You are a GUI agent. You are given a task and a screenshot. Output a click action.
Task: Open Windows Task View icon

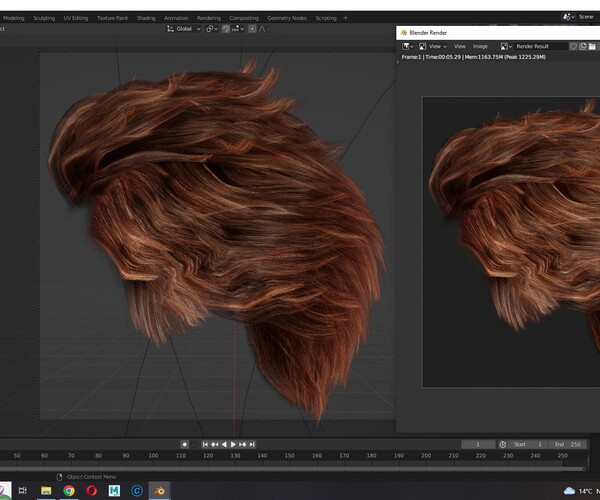tap(23, 490)
